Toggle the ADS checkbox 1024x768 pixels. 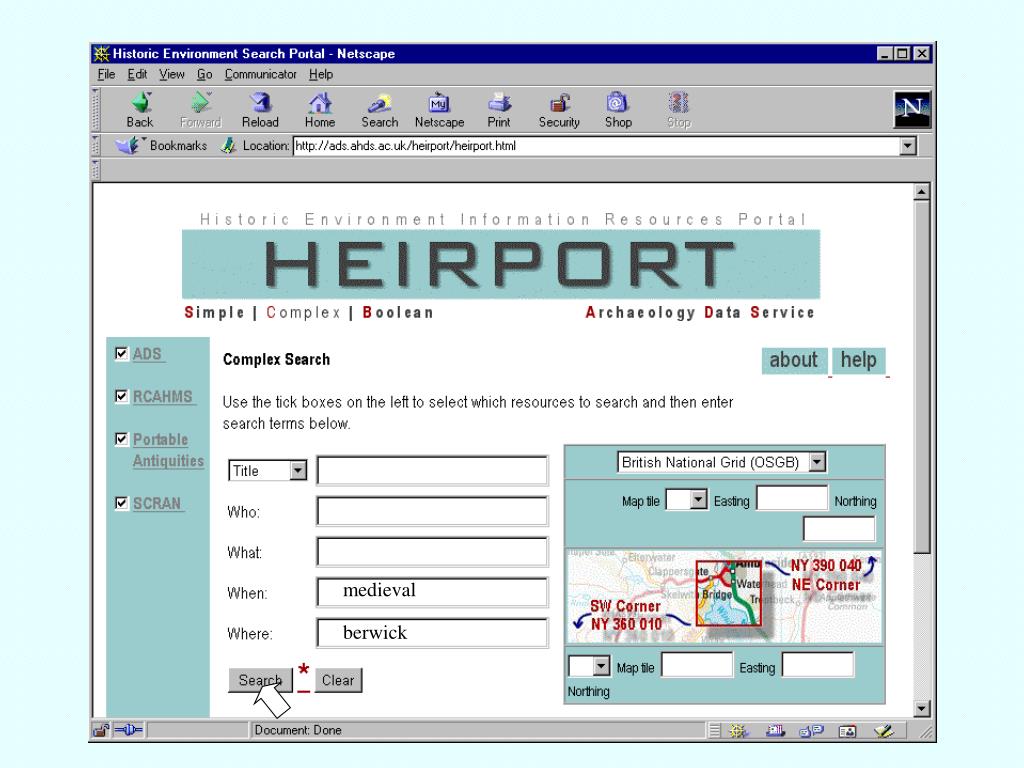tap(121, 353)
